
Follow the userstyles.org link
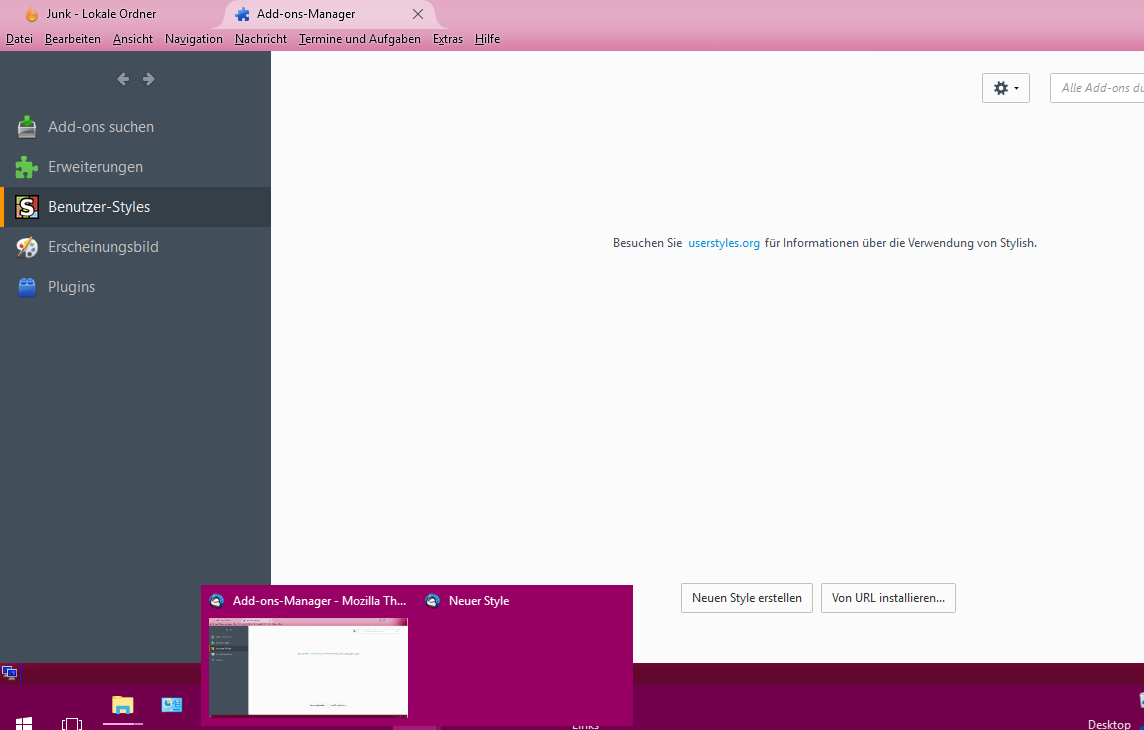pos(724,243)
